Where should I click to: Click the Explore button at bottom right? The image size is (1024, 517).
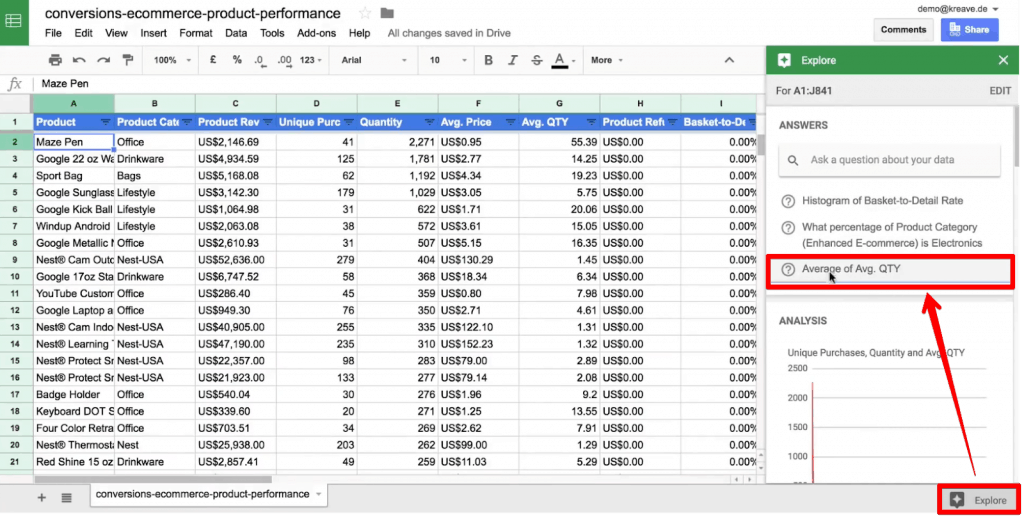click(x=978, y=501)
